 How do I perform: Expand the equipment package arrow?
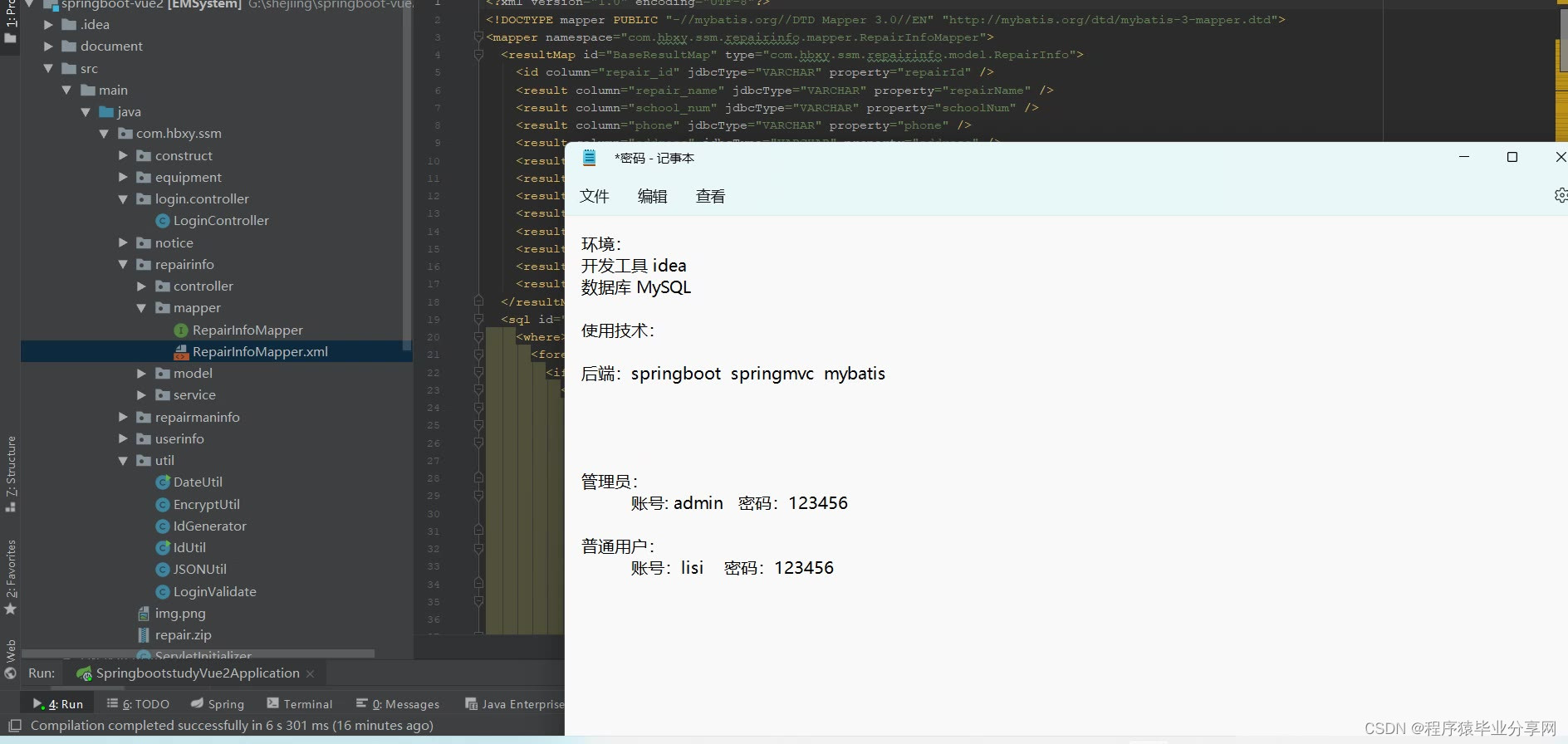123,177
